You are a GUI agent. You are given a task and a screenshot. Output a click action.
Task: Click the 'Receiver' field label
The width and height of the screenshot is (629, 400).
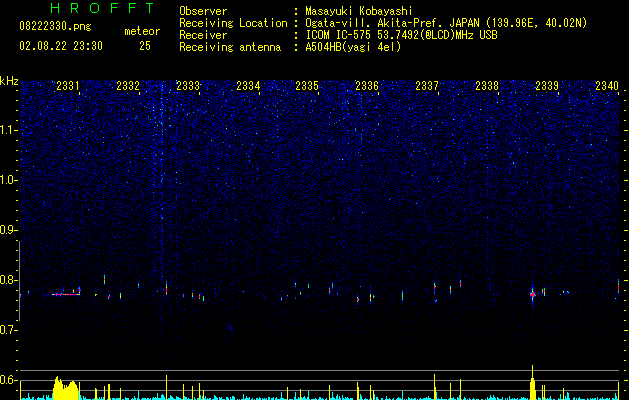click(203, 35)
